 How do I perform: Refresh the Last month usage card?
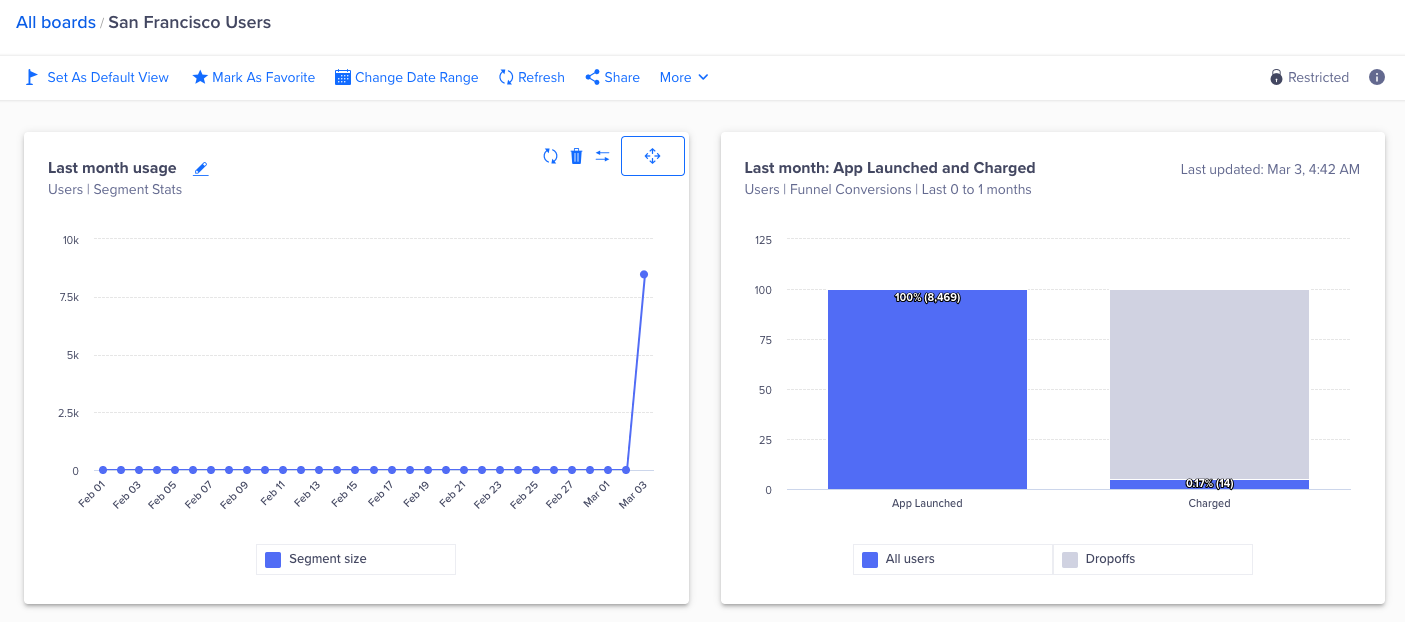pyautogui.click(x=550, y=156)
